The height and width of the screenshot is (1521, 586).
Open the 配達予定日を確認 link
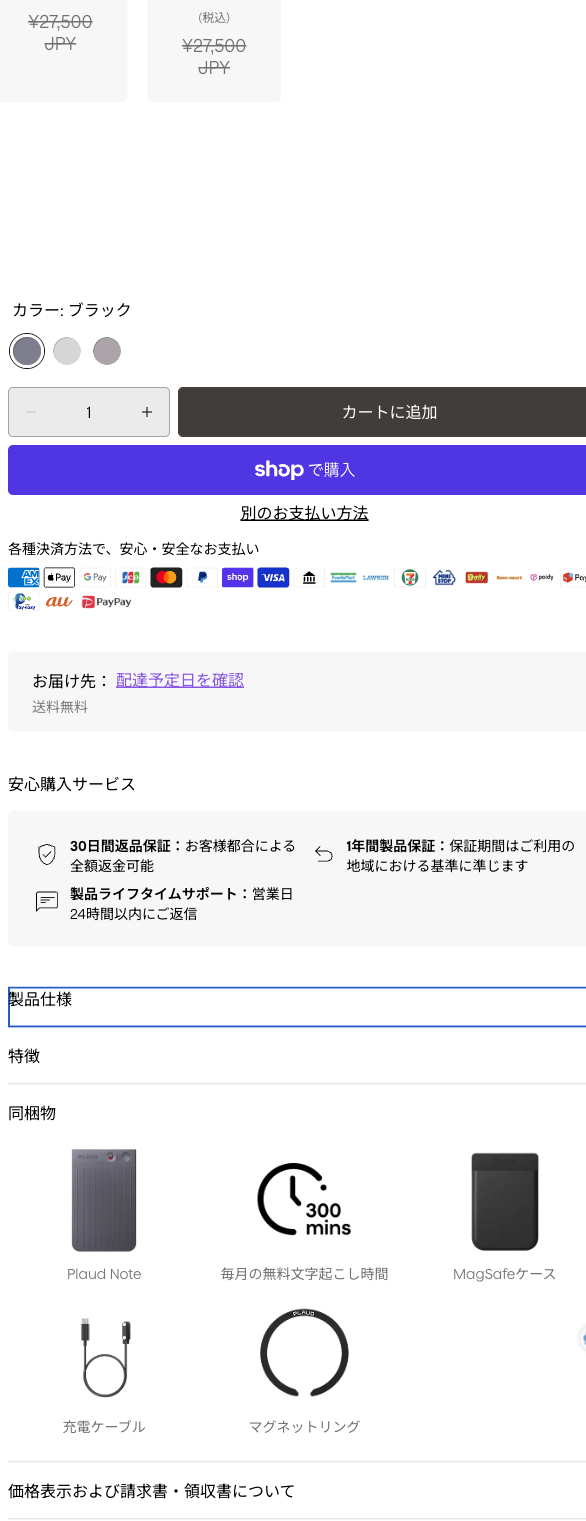point(180,680)
